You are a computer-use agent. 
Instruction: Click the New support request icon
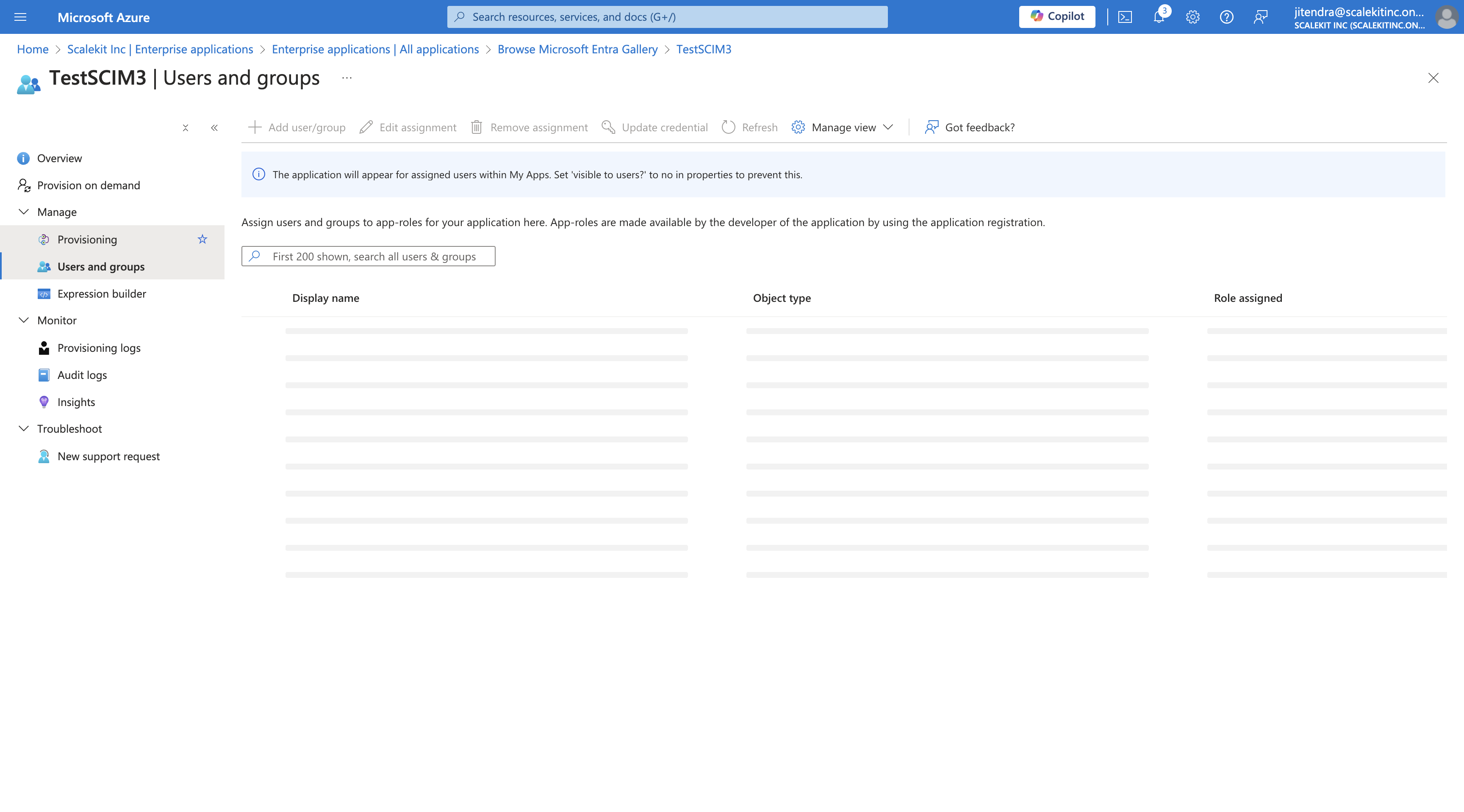tap(44, 456)
